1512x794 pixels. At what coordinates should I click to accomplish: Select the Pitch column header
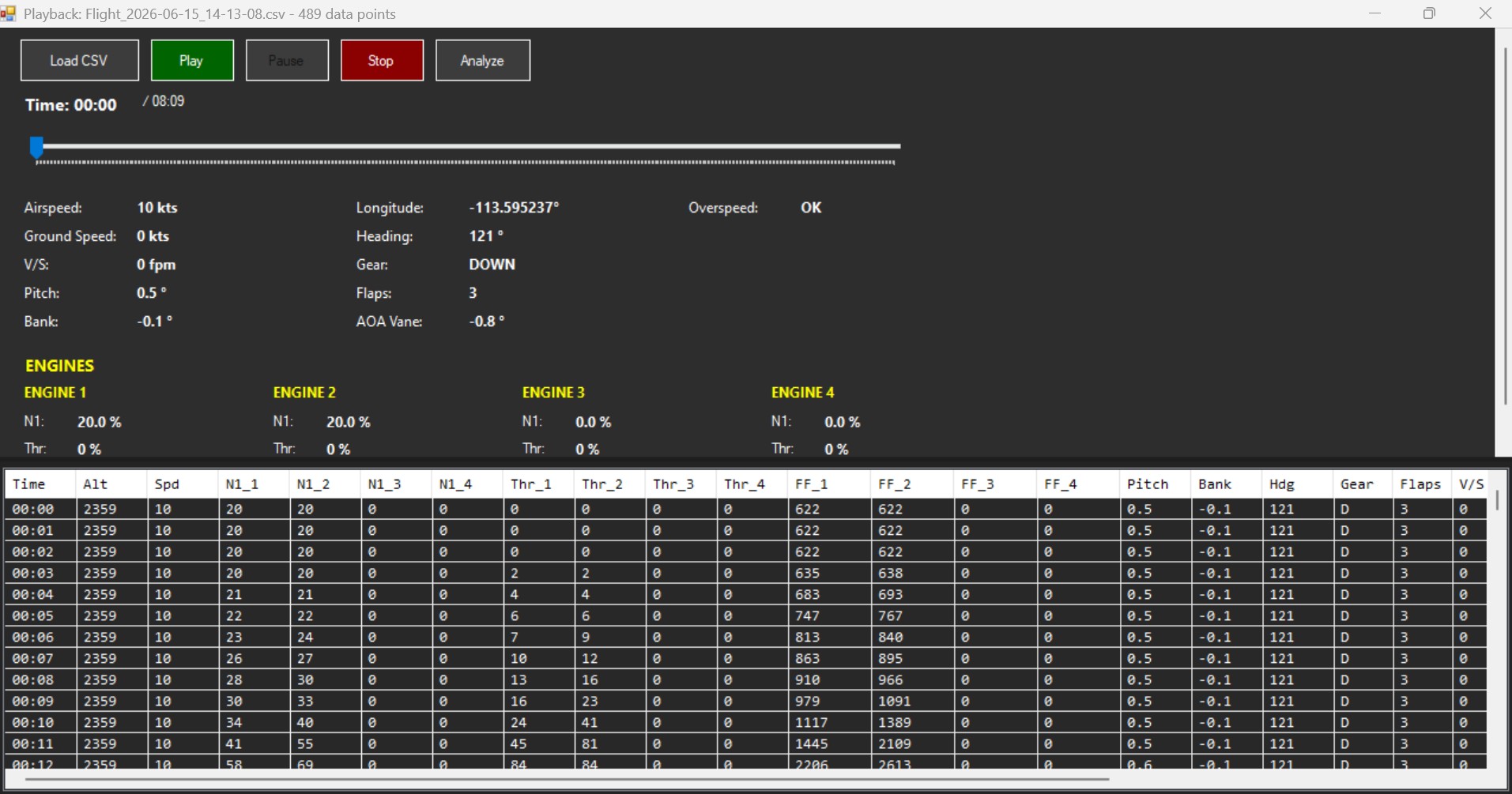pos(1156,484)
